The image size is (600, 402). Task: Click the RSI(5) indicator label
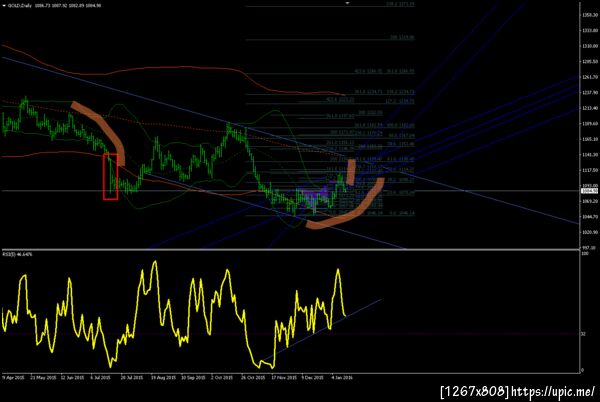pos(17,254)
